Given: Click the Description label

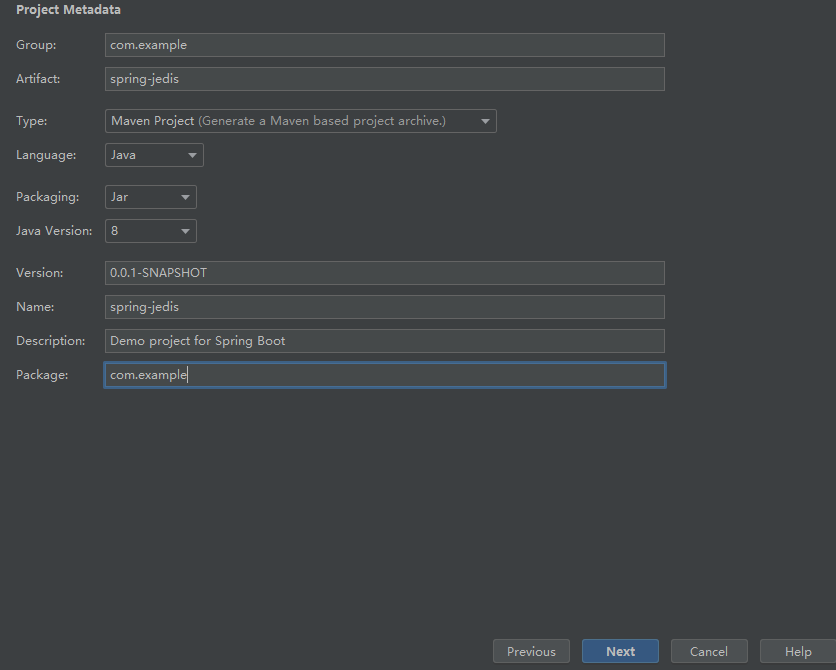Looking at the screenshot, I should (51, 341).
